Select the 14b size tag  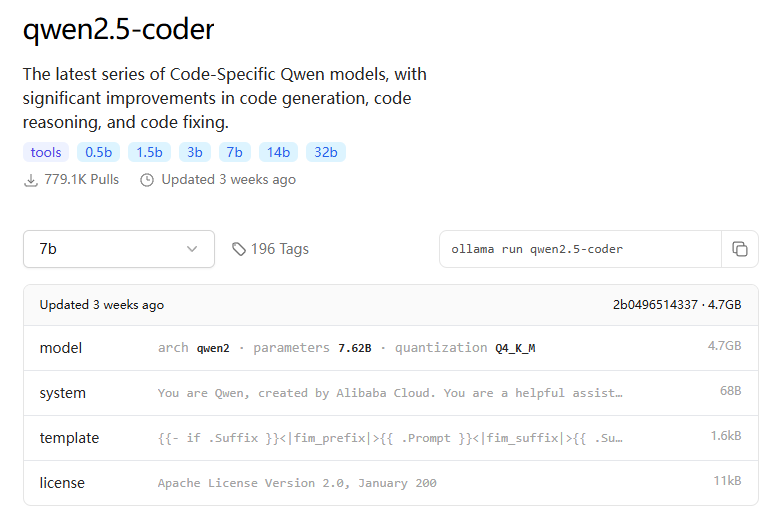(x=278, y=152)
